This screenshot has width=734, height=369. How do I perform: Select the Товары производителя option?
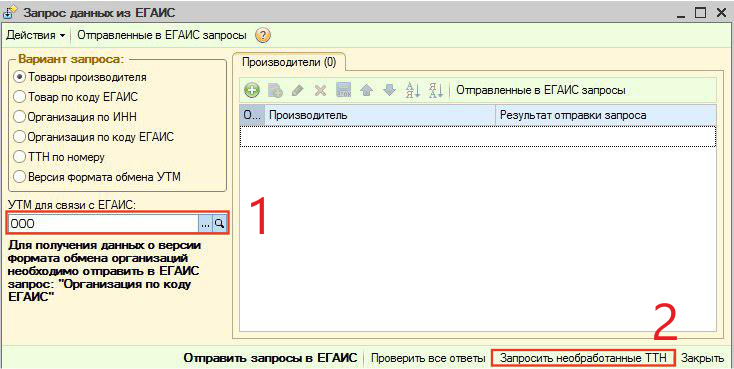tap(81, 77)
